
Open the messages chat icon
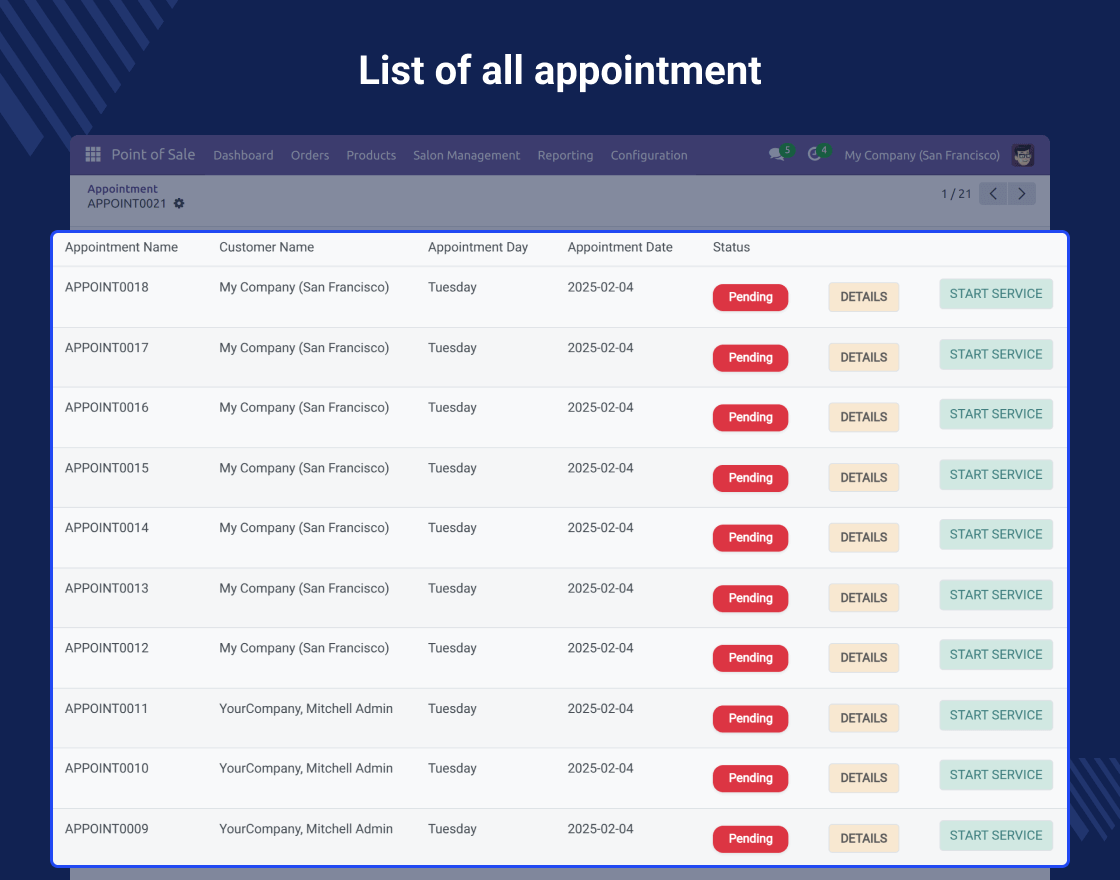[776, 154]
